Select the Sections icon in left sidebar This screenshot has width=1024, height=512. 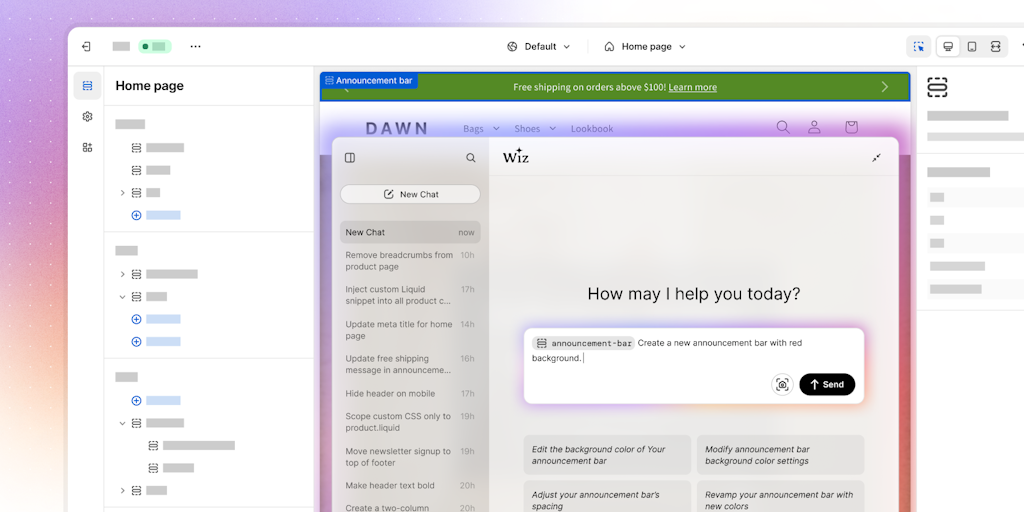(x=87, y=86)
